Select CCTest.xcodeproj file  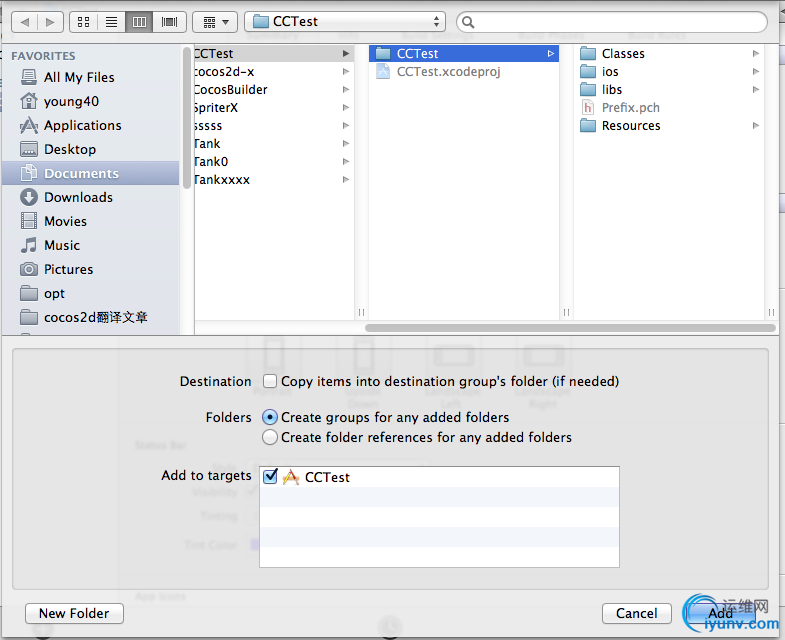tap(464, 72)
